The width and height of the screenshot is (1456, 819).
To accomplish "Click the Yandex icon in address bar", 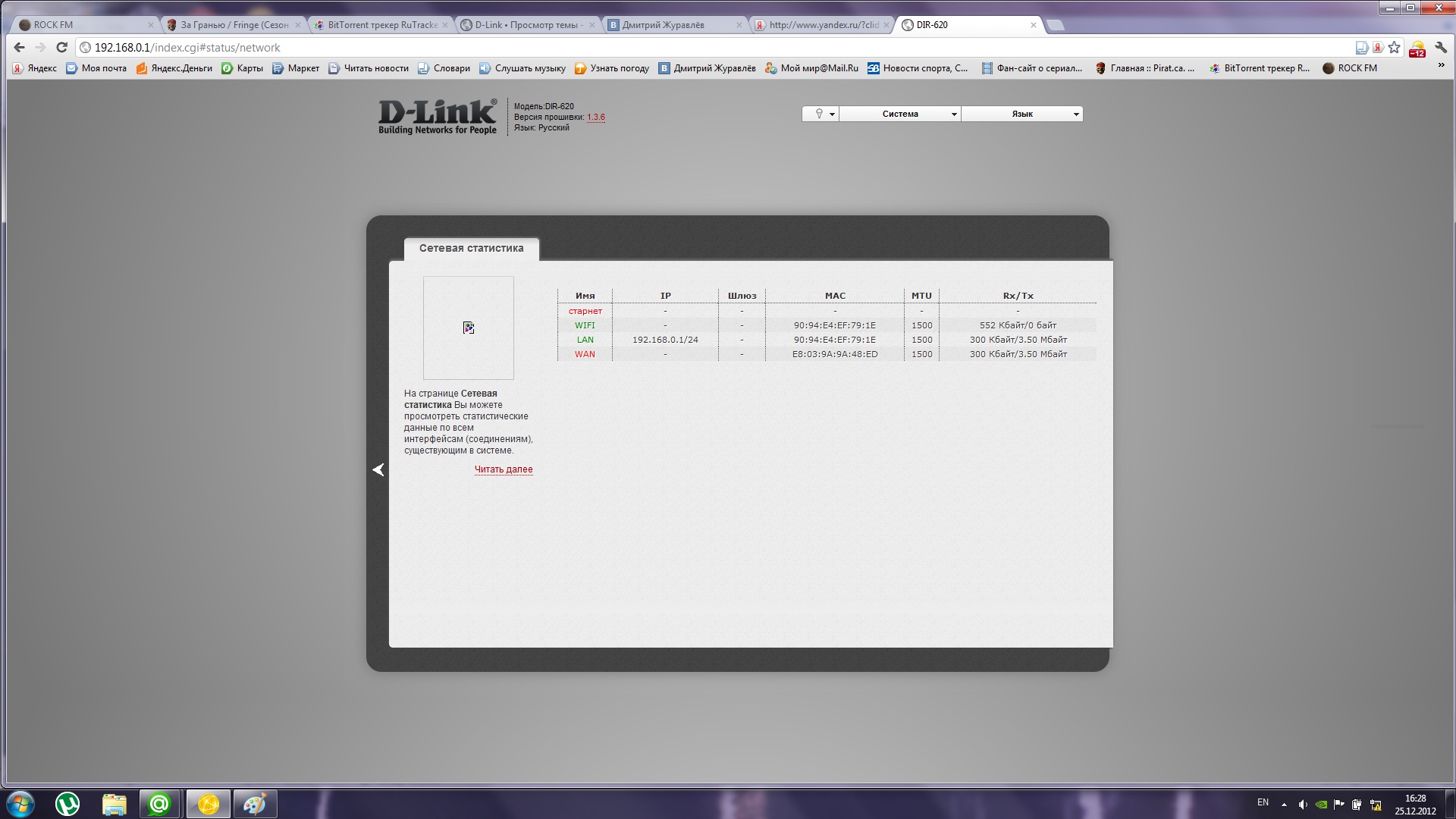I will [1378, 47].
